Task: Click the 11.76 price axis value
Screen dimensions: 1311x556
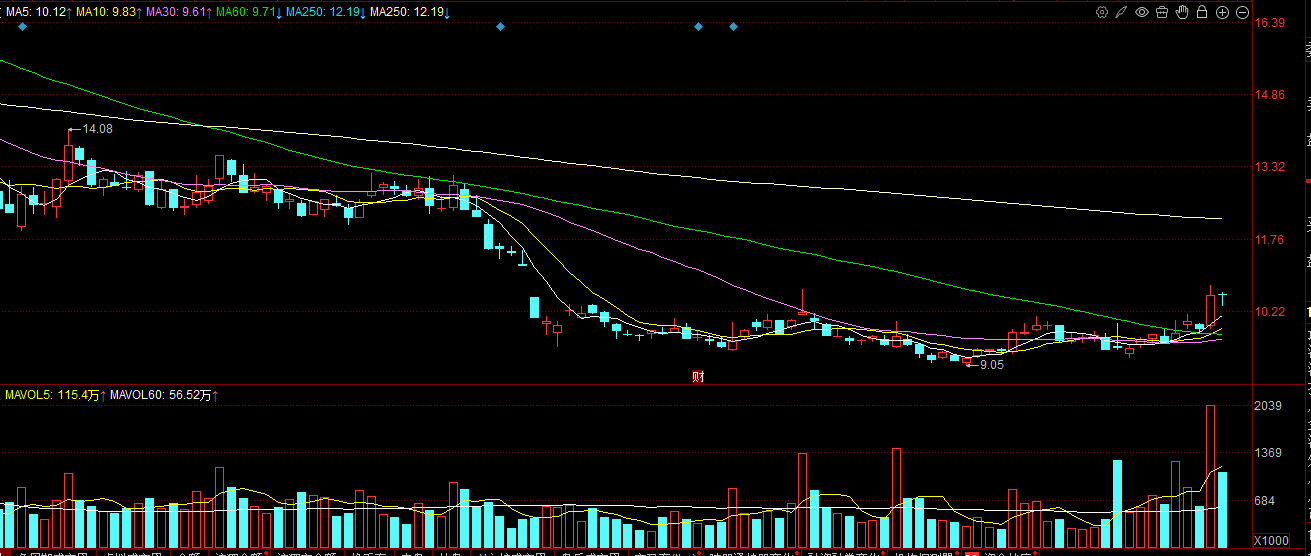Action: tap(1270, 239)
